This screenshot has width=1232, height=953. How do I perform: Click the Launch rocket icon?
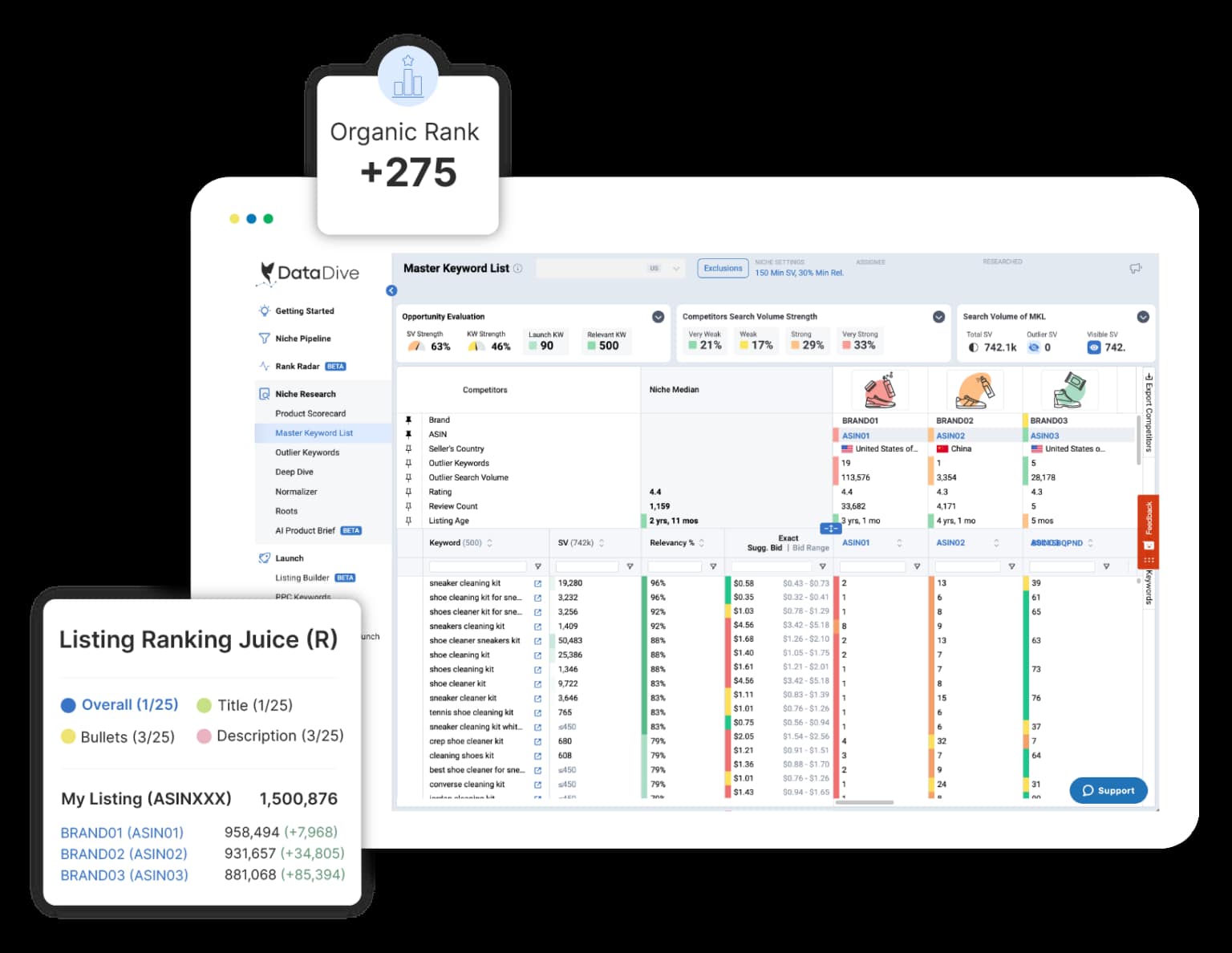click(x=264, y=558)
